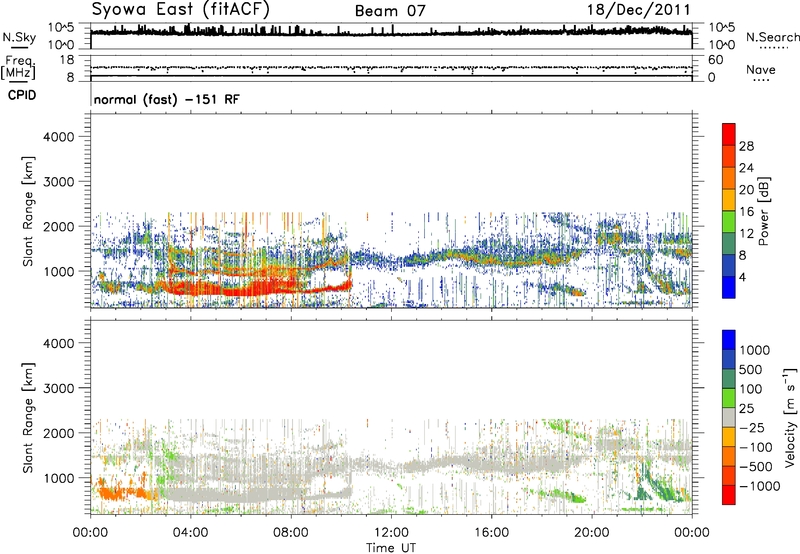Screen dimensions: 800x554
Task: Click the '20:00' time axis tick label
Action: (x=592, y=533)
